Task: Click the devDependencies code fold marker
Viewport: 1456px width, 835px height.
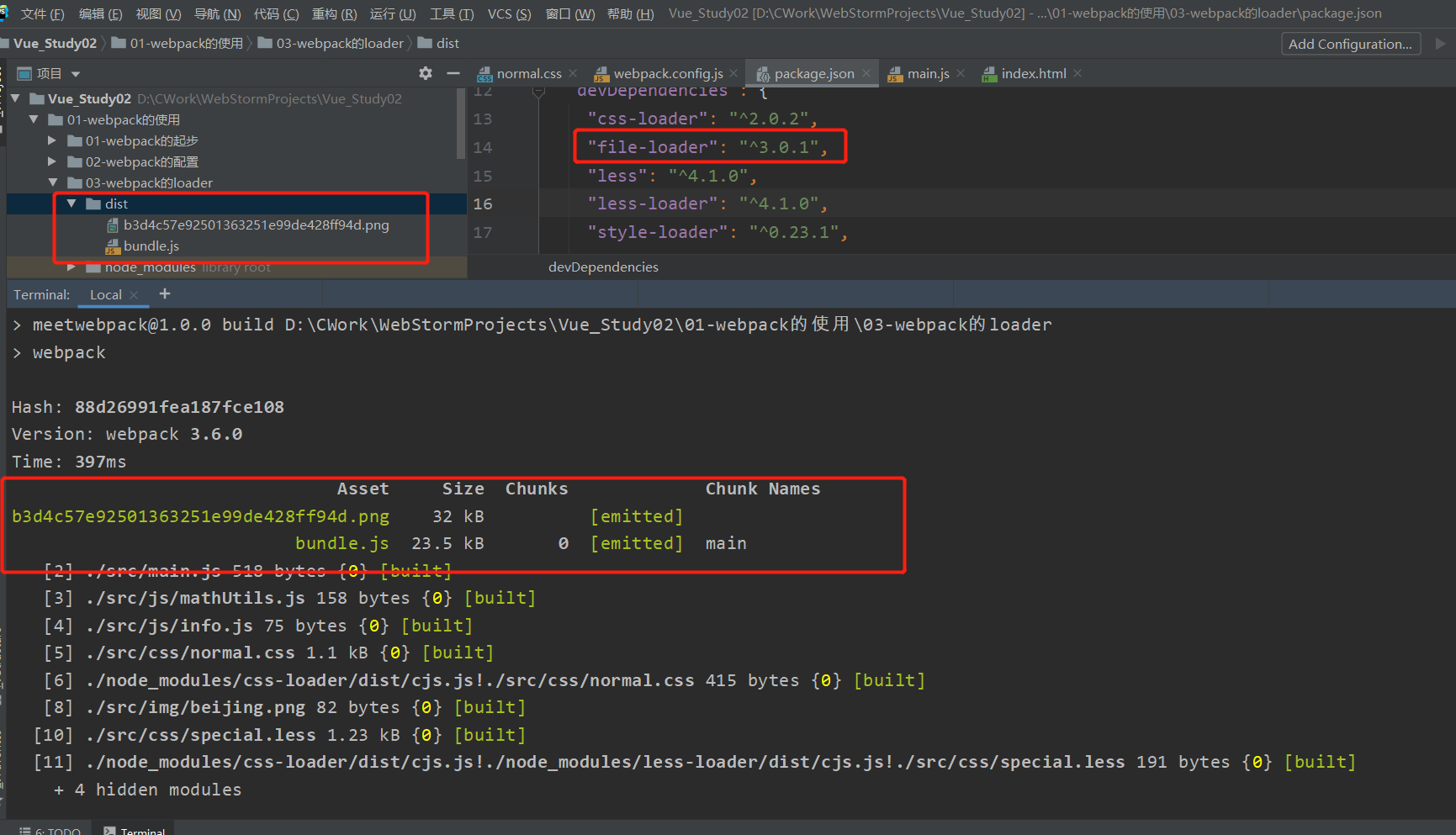Action: pyautogui.click(x=538, y=92)
